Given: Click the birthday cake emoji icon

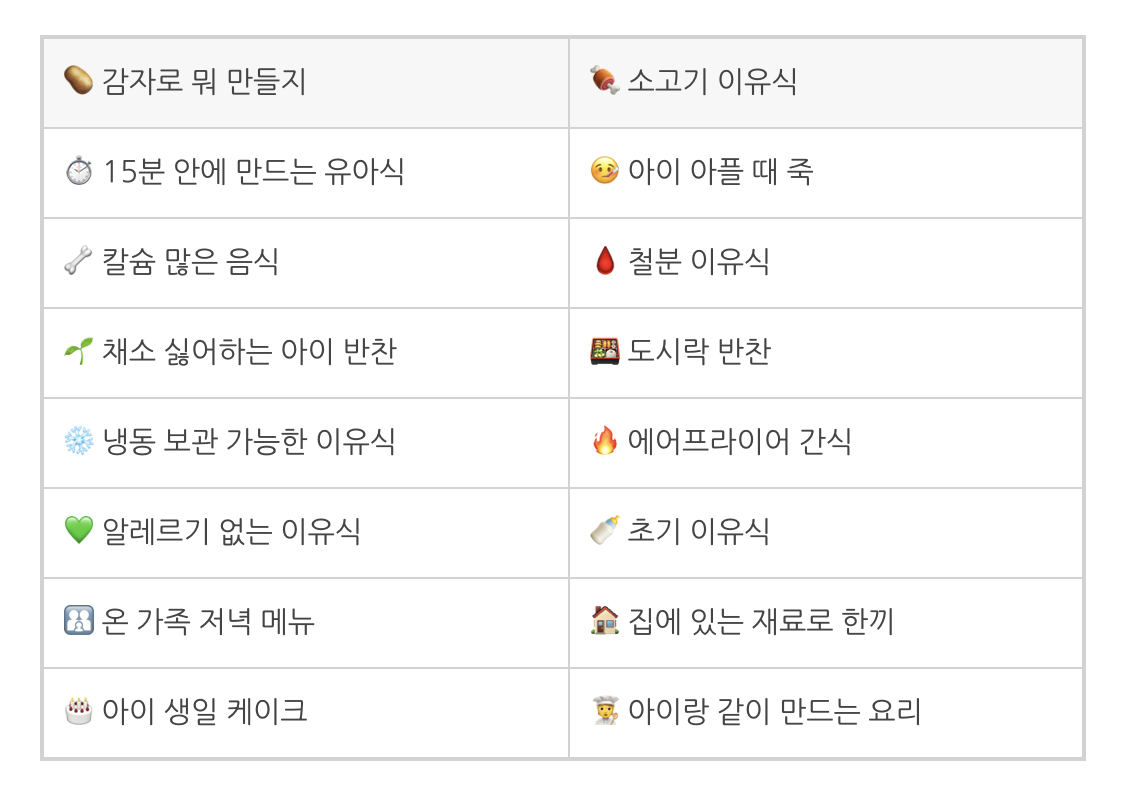Looking at the screenshot, I should tap(78, 711).
